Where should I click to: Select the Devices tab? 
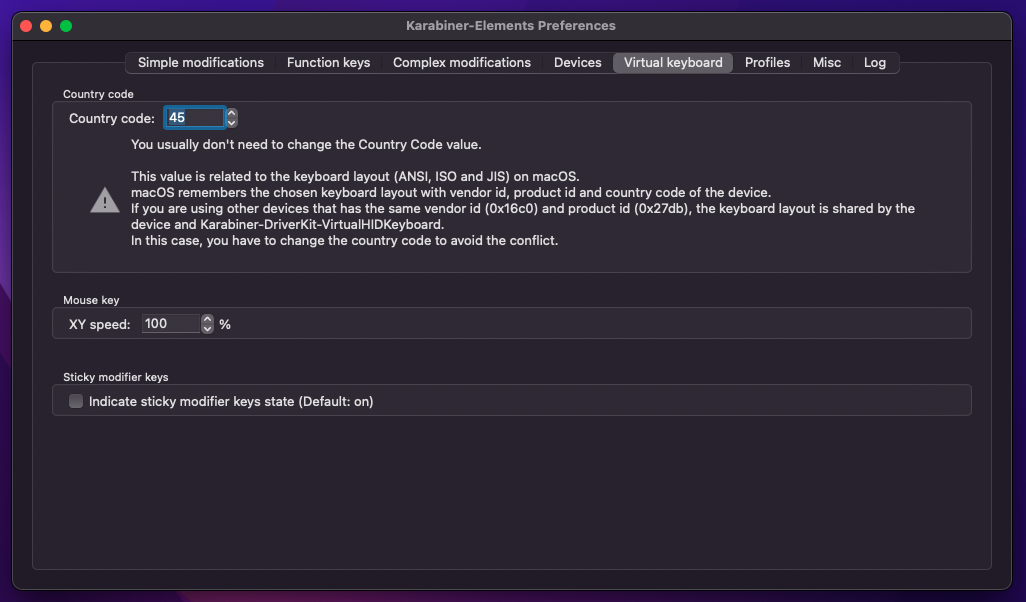click(578, 63)
